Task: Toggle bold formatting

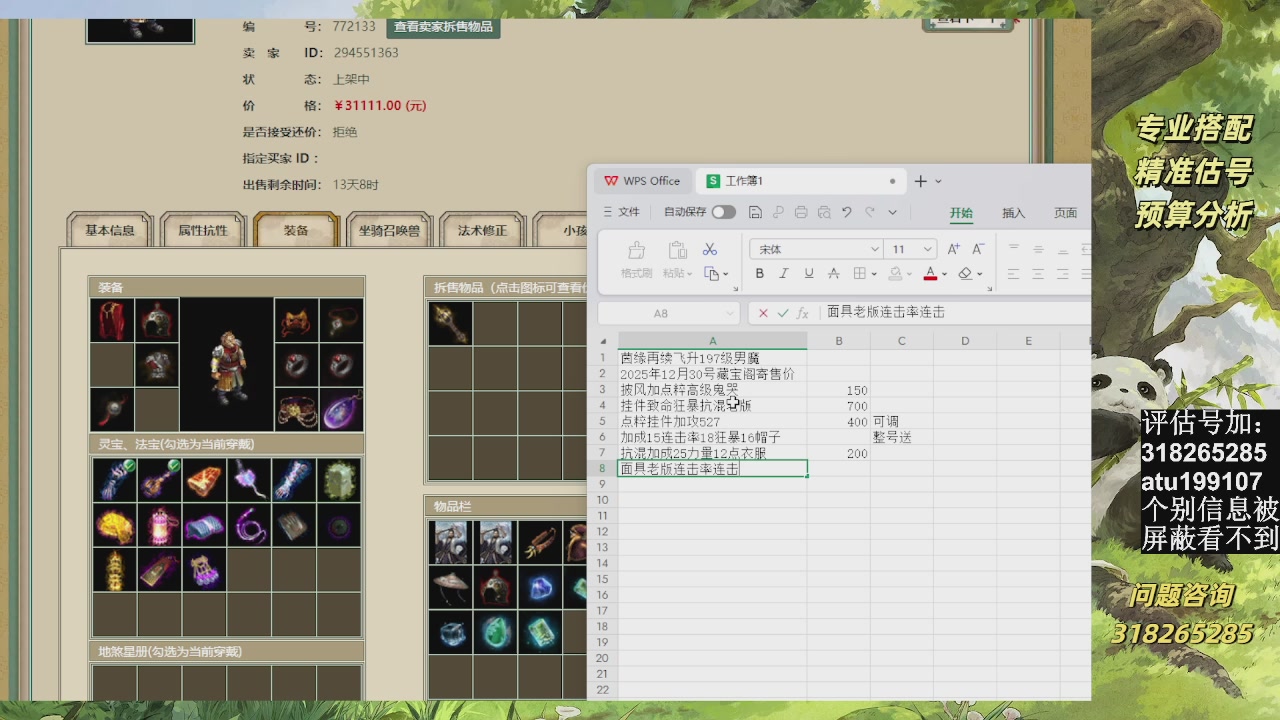Action: click(760, 273)
